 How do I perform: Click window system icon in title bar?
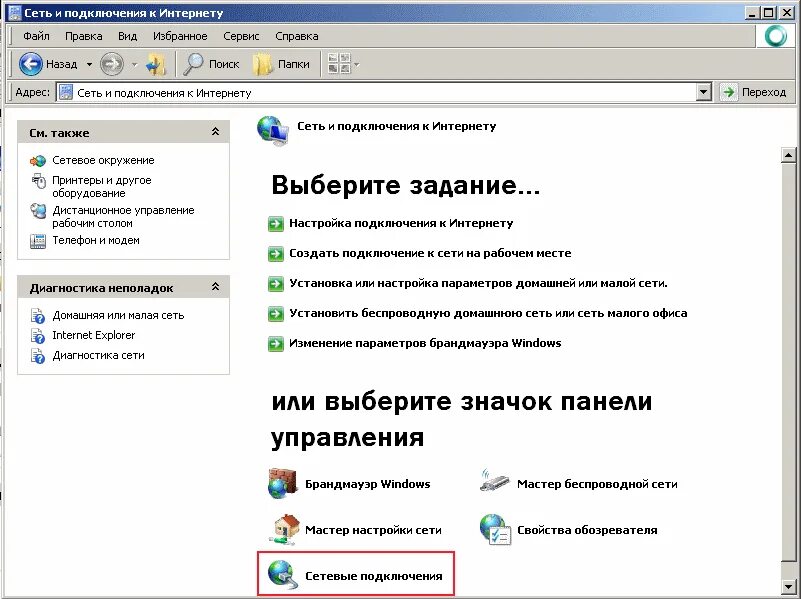(x=15, y=13)
